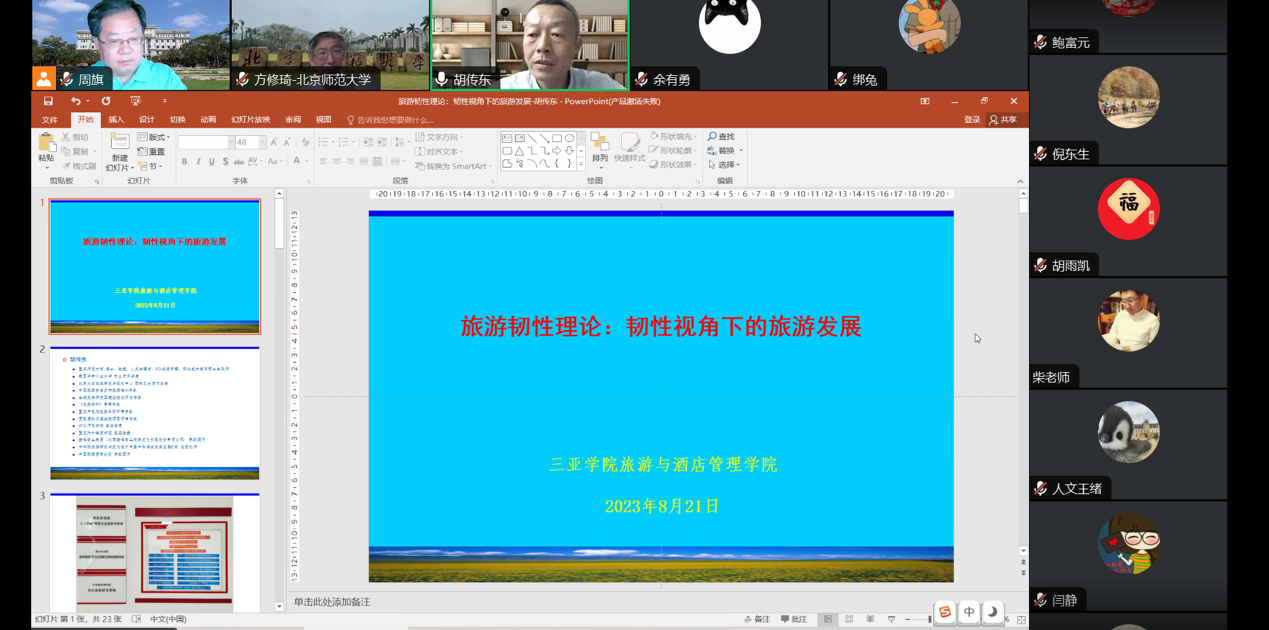This screenshot has width=1269, height=630.
Task: Click the Sogou input method S icon
Action: pos(944,612)
